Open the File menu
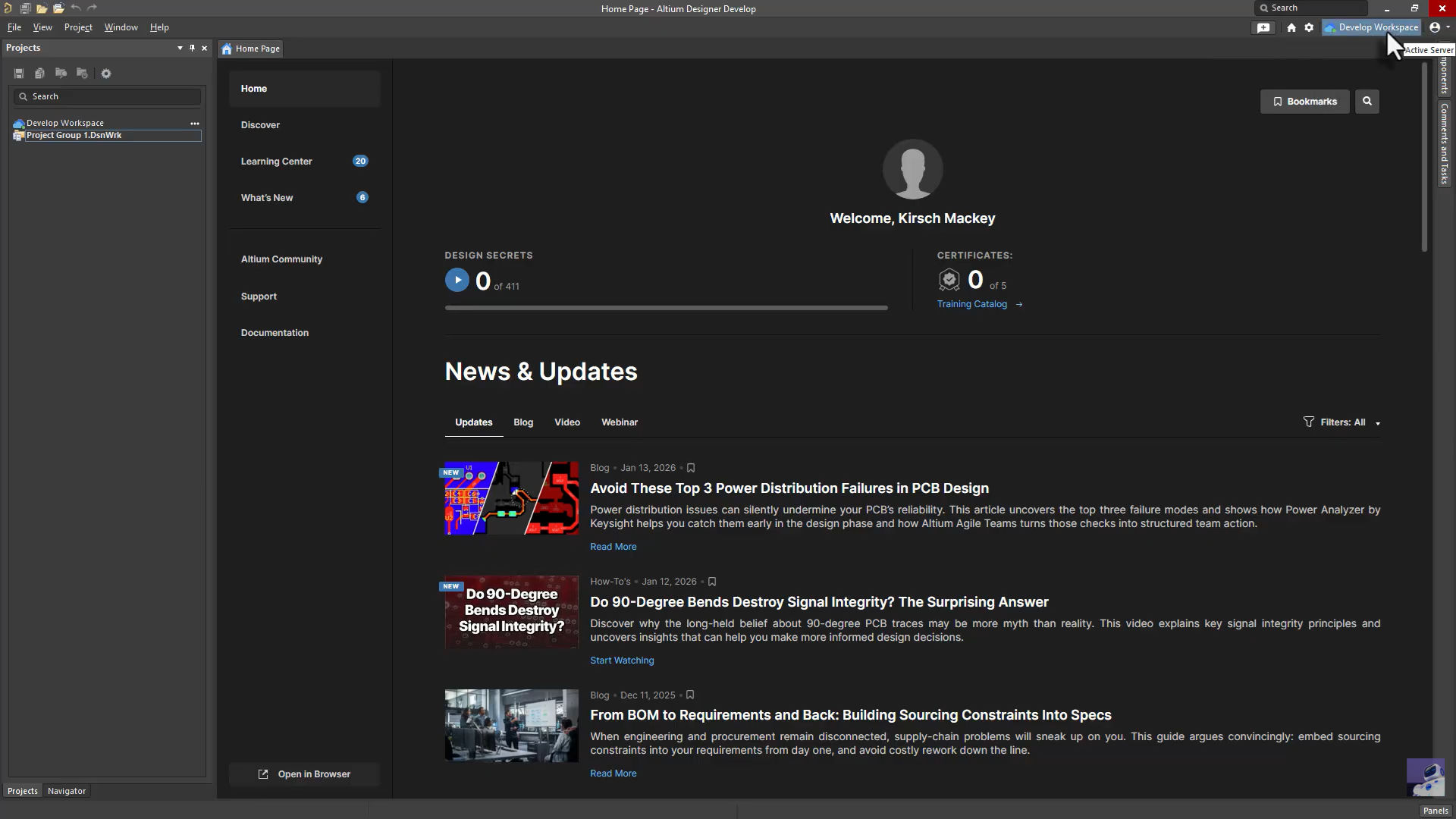Screen dimensions: 1456x819 coord(14,27)
